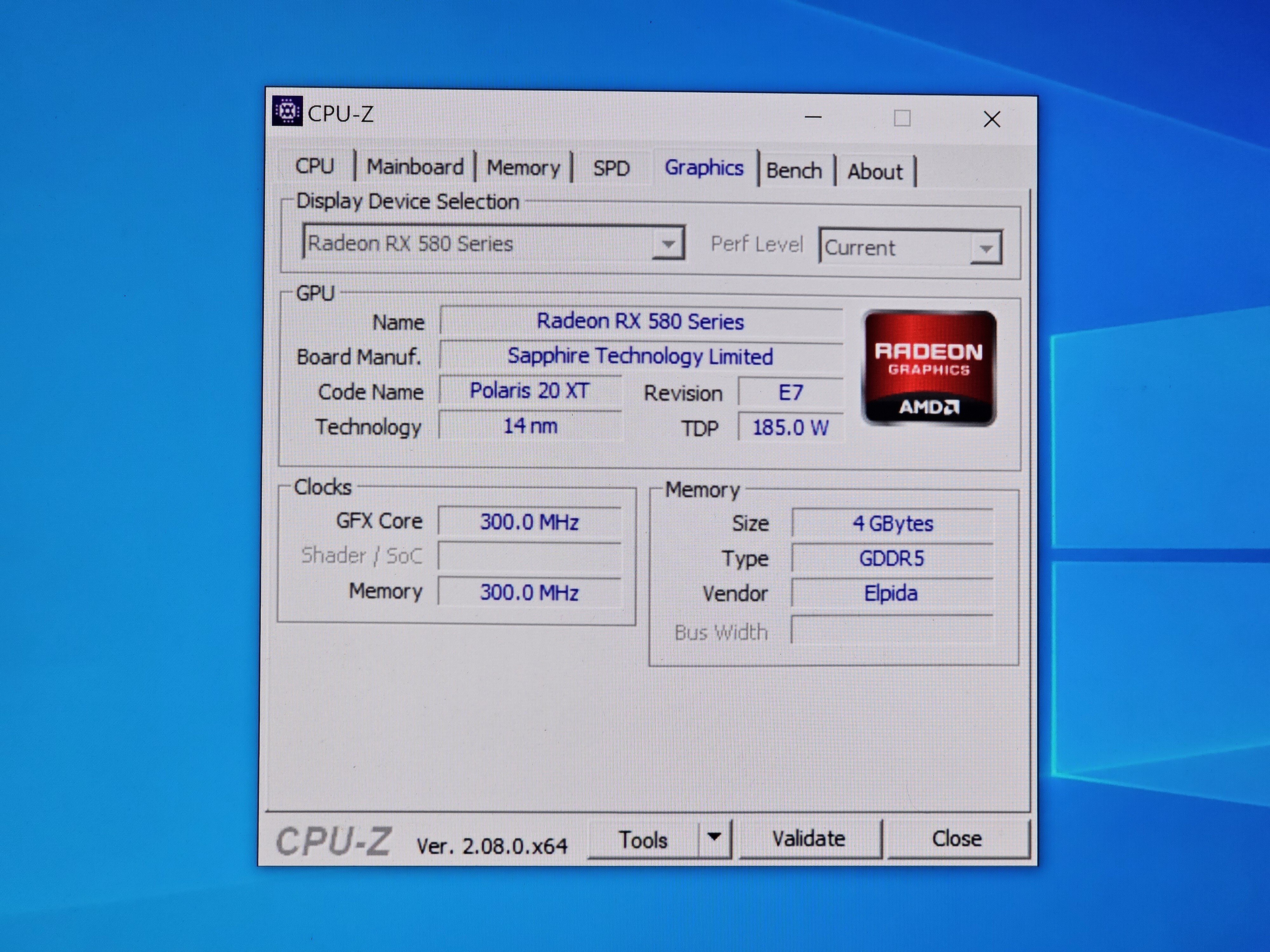The height and width of the screenshot is (952, 1270).
Task: Switch to the CPU tab
Action: [315, 166]
